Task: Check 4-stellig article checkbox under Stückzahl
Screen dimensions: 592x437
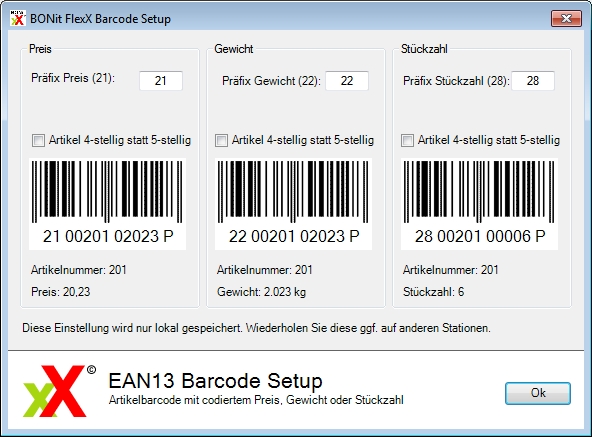Action: coord(407,141)
